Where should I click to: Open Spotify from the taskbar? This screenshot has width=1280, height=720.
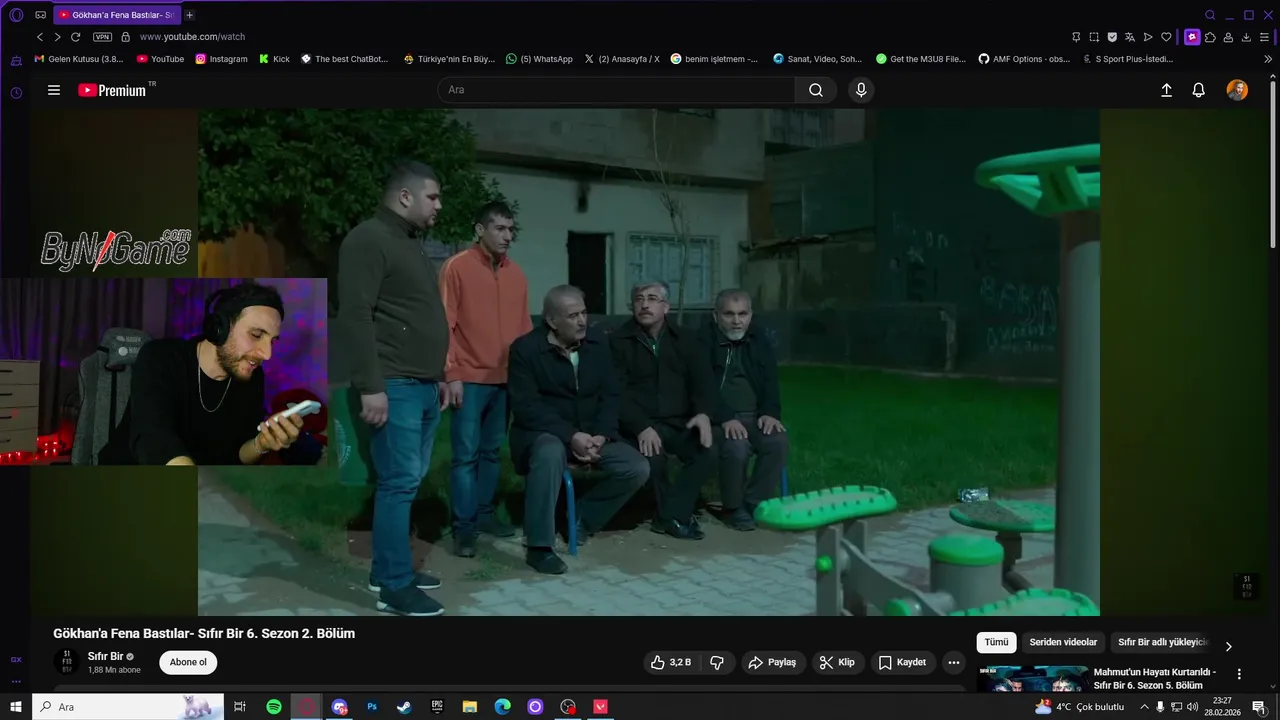tap(274, 707)
